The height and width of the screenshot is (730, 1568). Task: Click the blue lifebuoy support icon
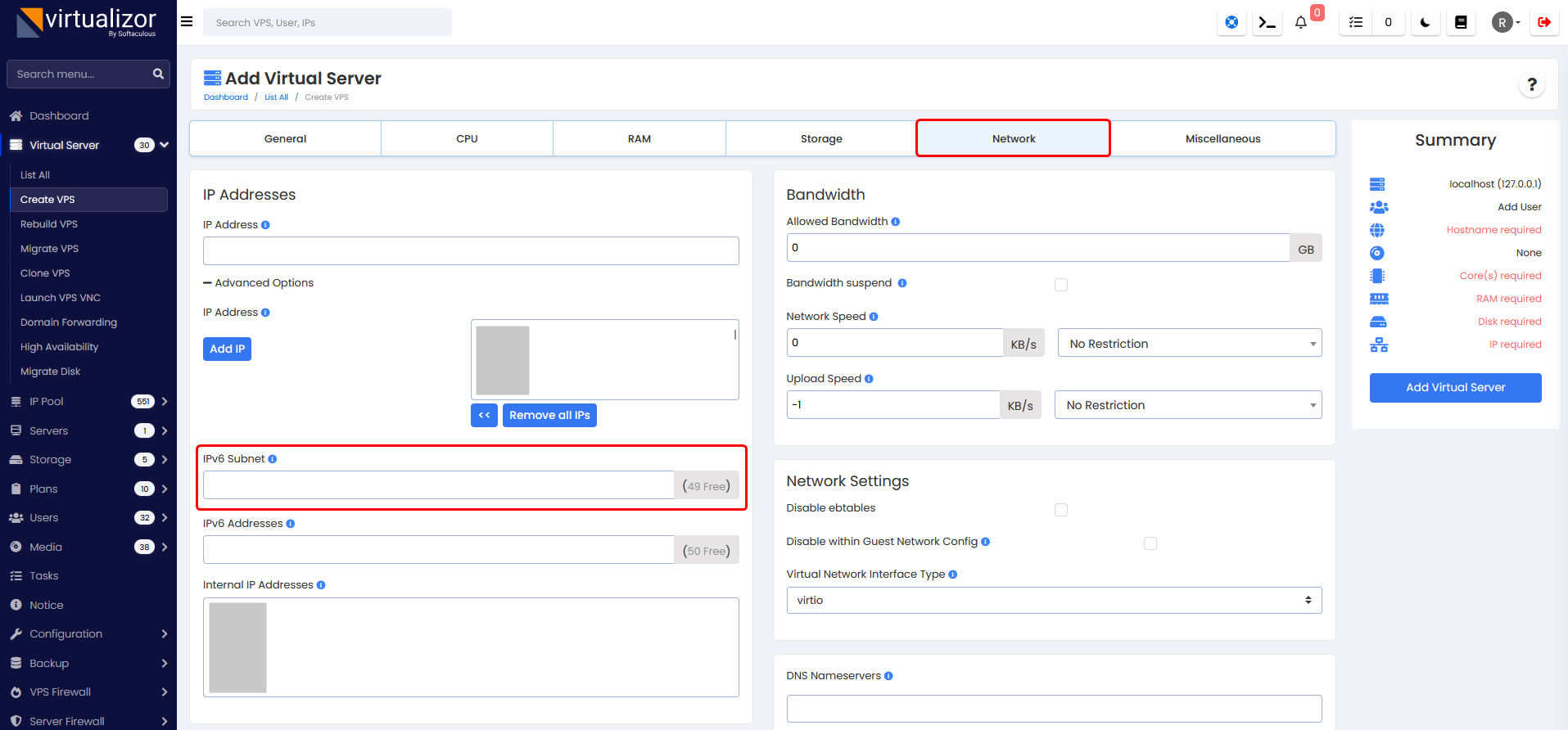tap(1231, 23)
